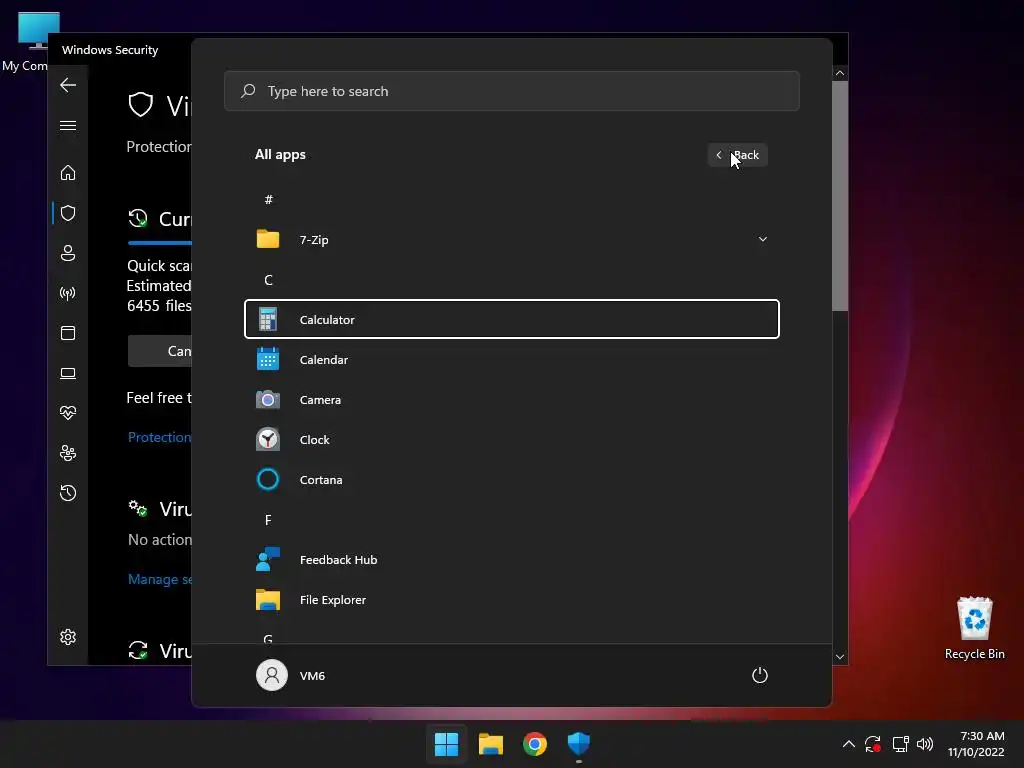1024x768 pixels.
Task: Open the 7-Zip folder in All apps
Action: pyautogui.click(x=511, y=240)
